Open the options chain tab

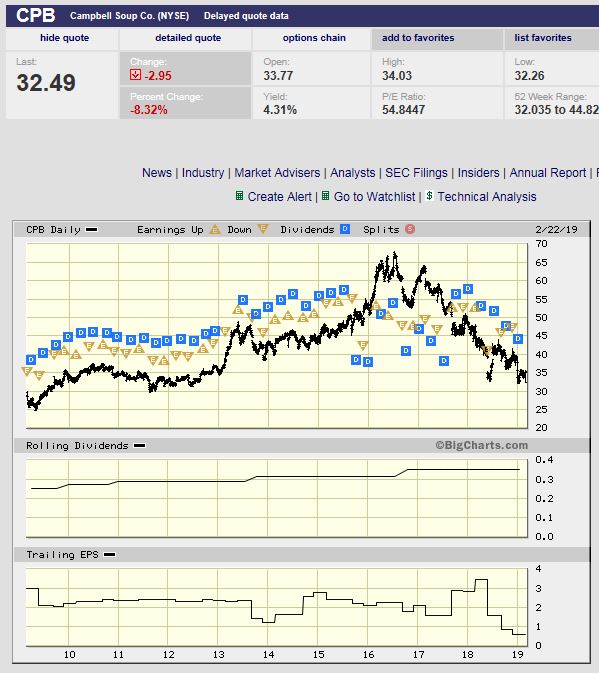(x=314, y=38)
